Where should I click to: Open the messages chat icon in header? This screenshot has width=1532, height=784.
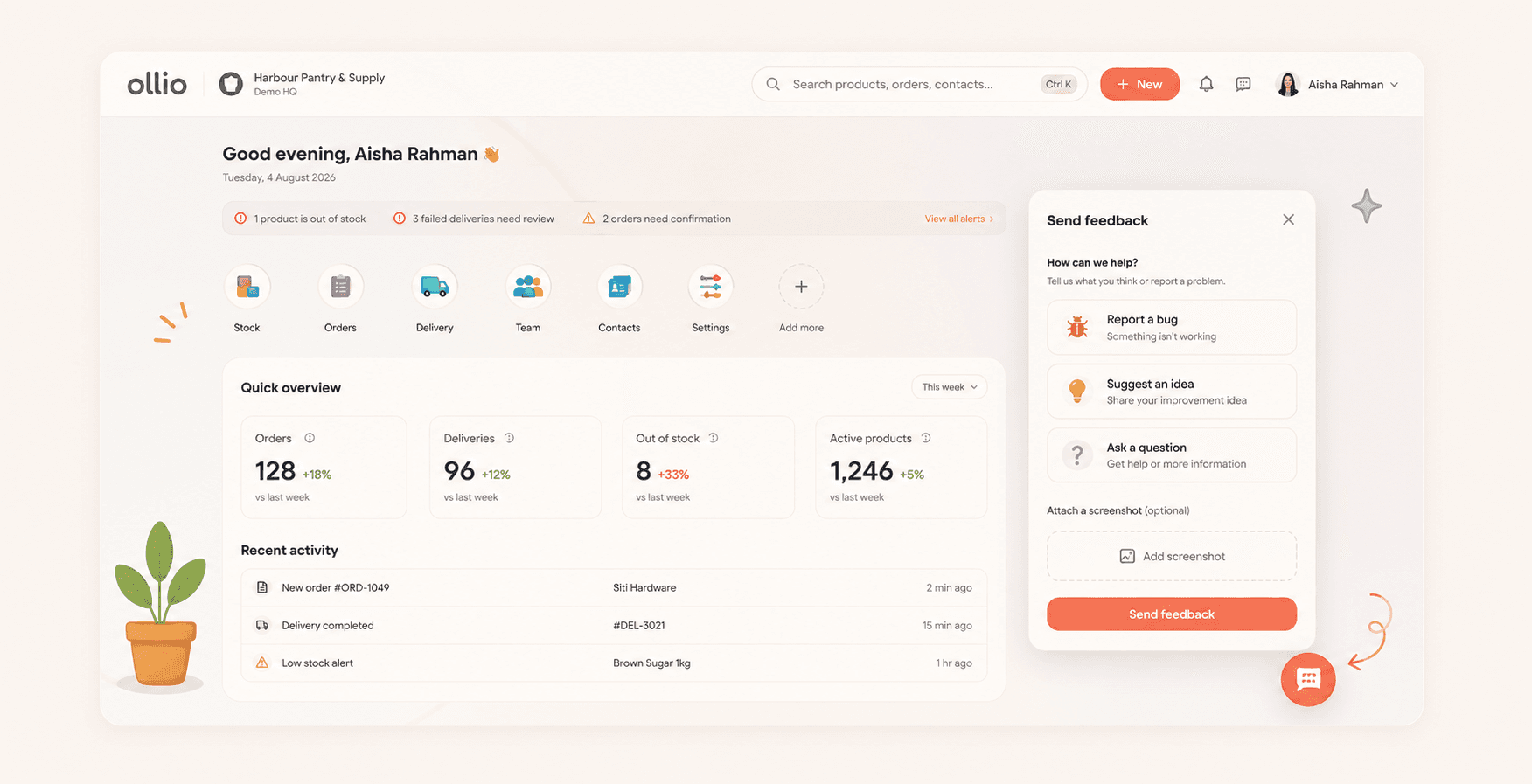click(x=1243, y=84)
